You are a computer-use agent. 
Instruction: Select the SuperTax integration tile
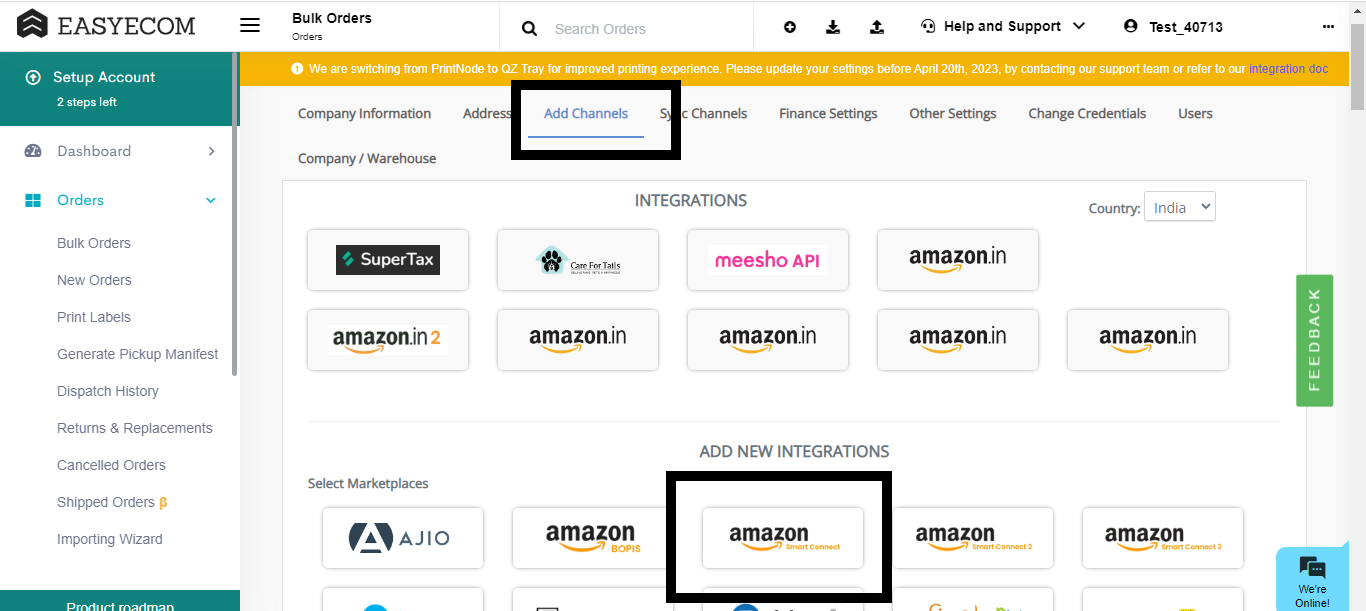388,260
